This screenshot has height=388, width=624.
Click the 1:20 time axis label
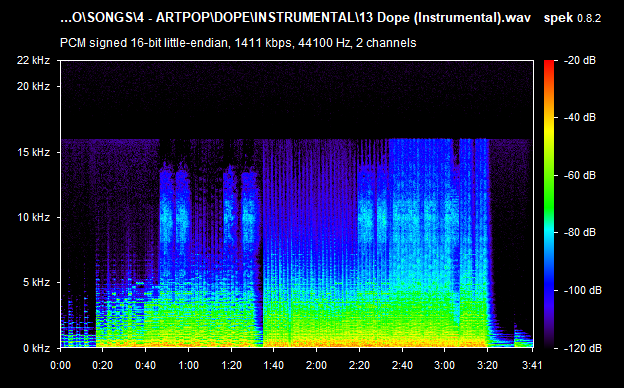(231, 365)
